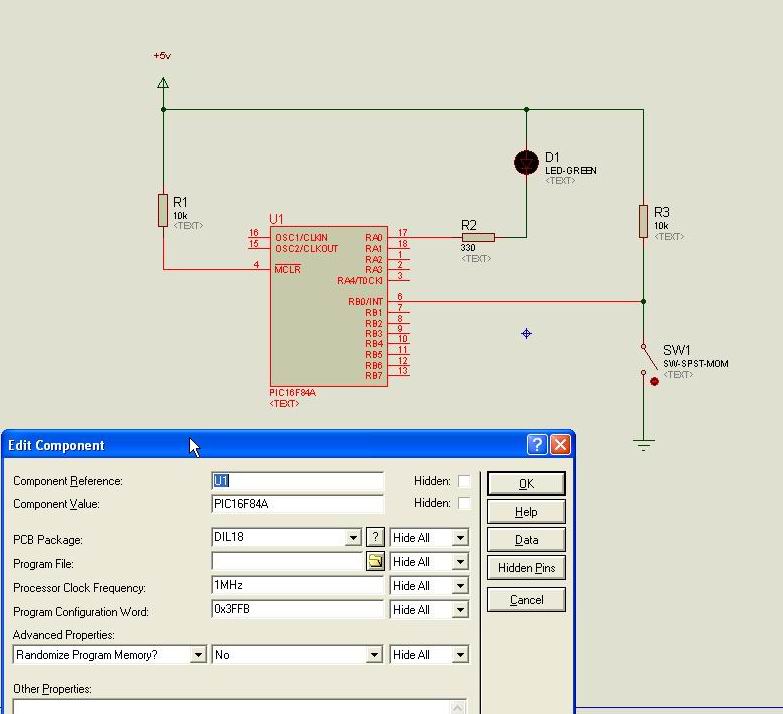This screenshot has width=783, height=714.
Task: Open the No value dropdown in Advanced Properties
Action: 374,655
